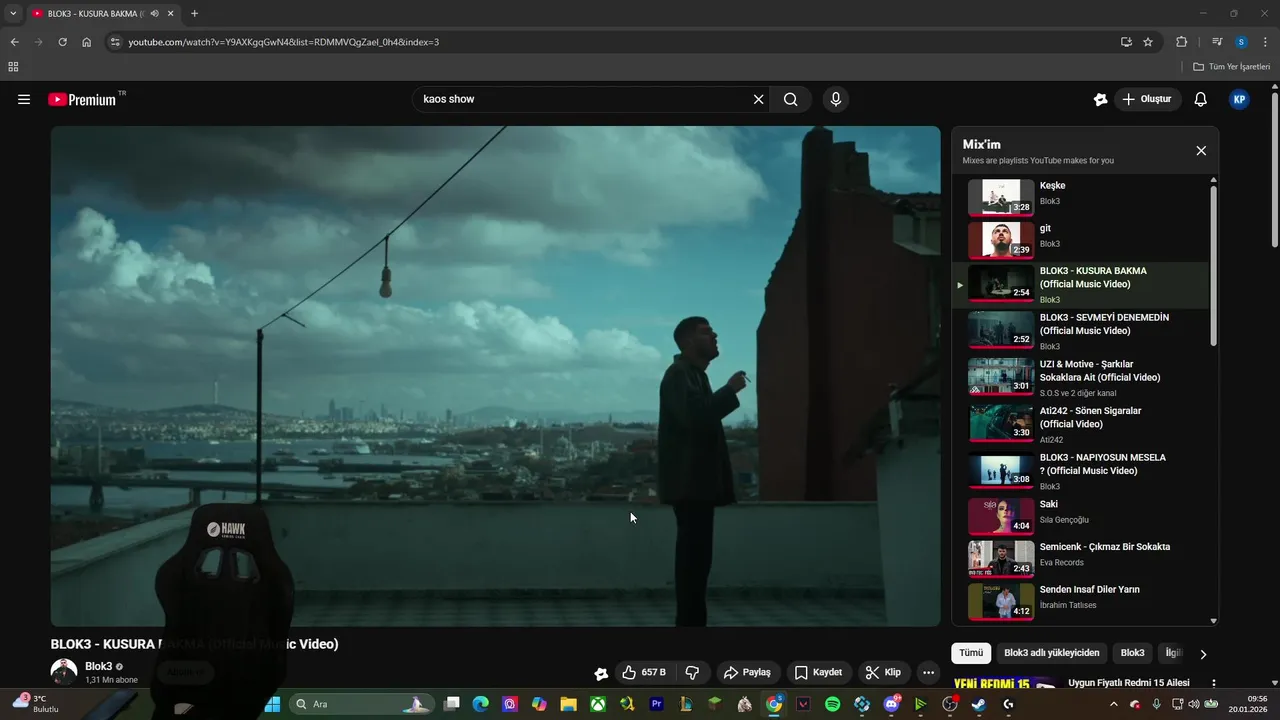
Task: Open Chrome three-dot menu
Action: 1266,42
